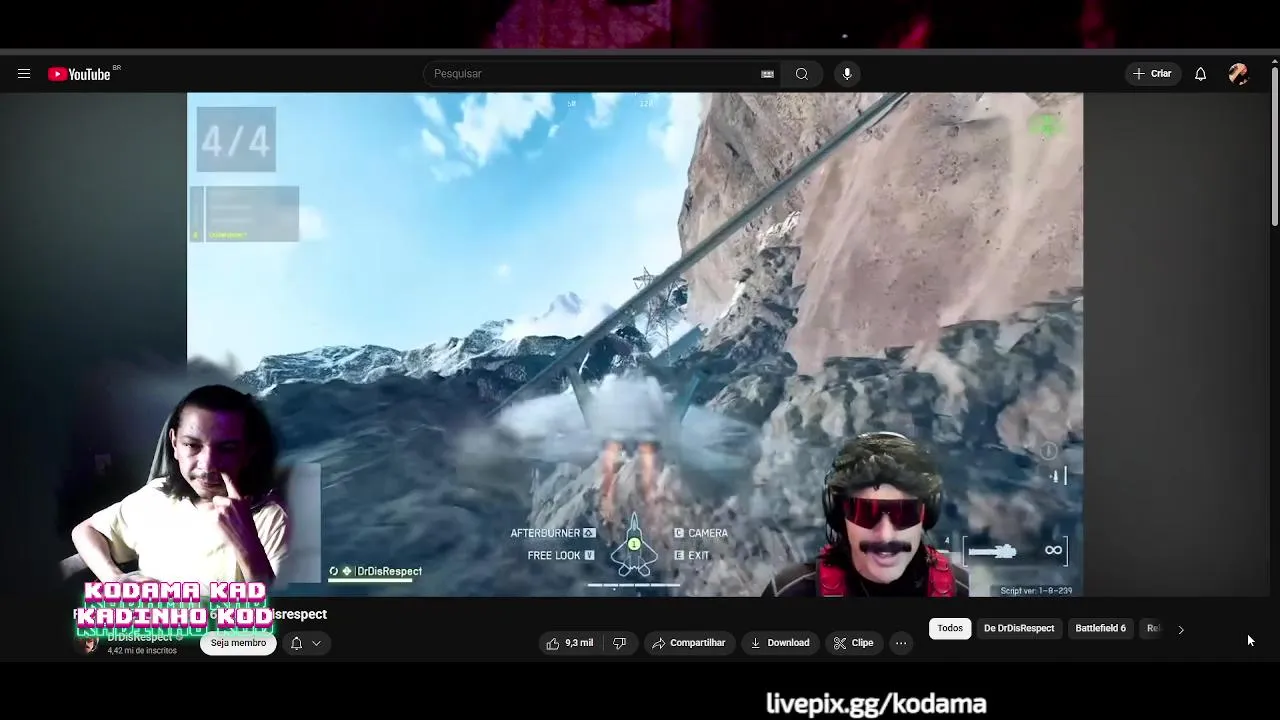Create a Clipe of the video

pos(853,643)
